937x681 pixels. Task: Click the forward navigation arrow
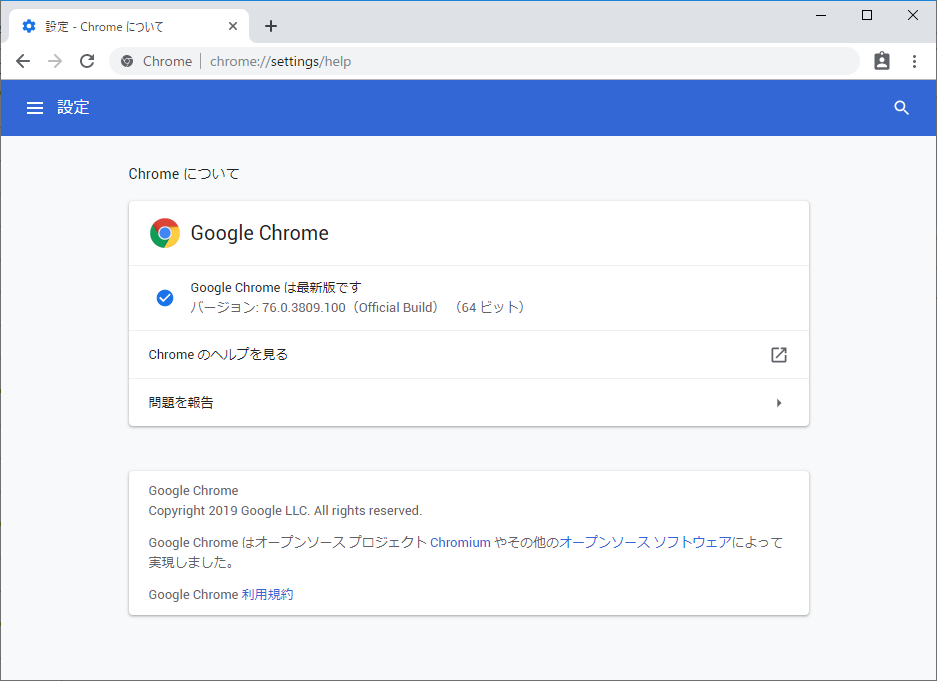coord(54,61)
